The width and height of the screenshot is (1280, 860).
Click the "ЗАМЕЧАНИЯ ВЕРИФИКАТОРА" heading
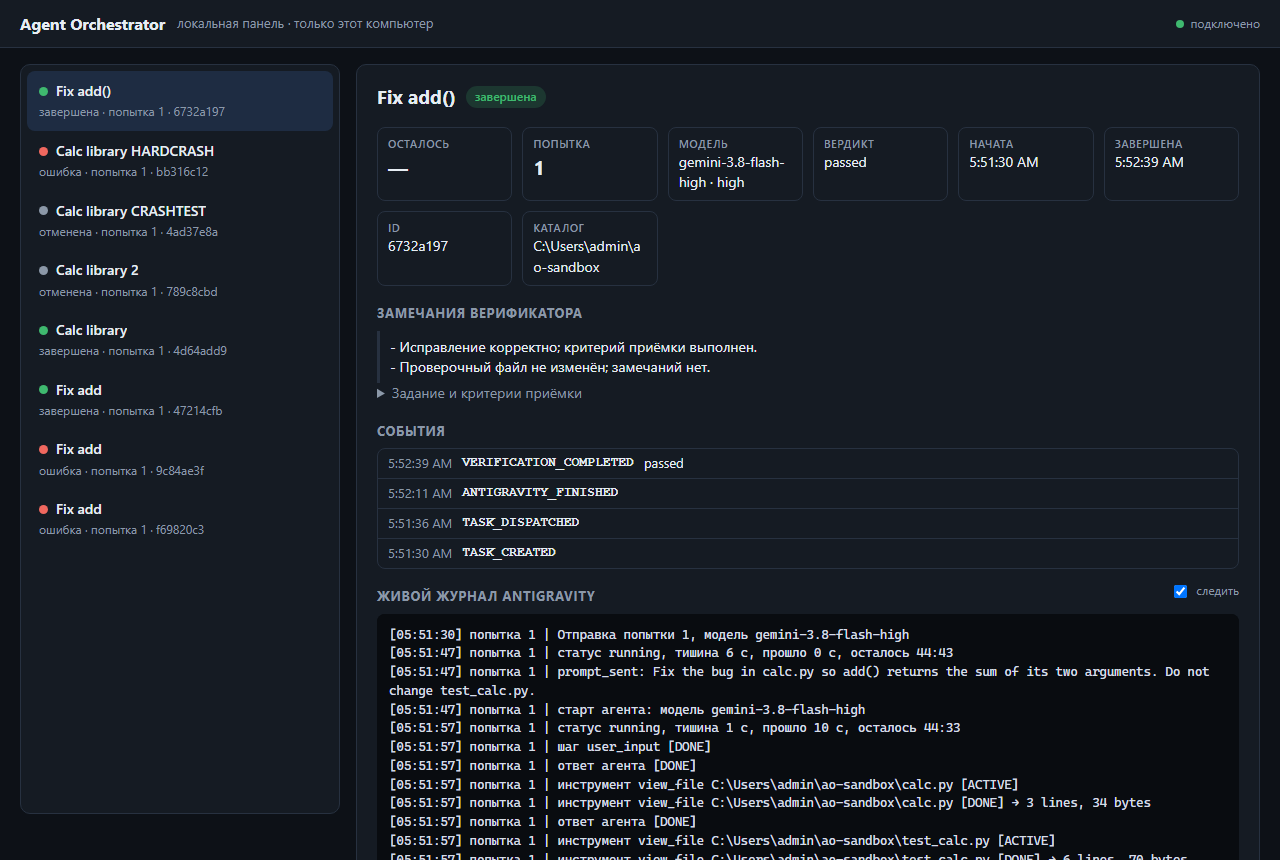click(x=479, y=313)
